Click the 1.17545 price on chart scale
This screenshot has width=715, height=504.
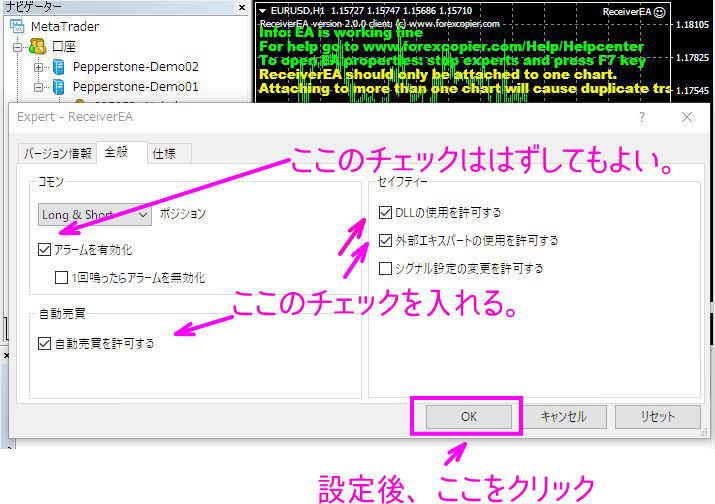692,90
